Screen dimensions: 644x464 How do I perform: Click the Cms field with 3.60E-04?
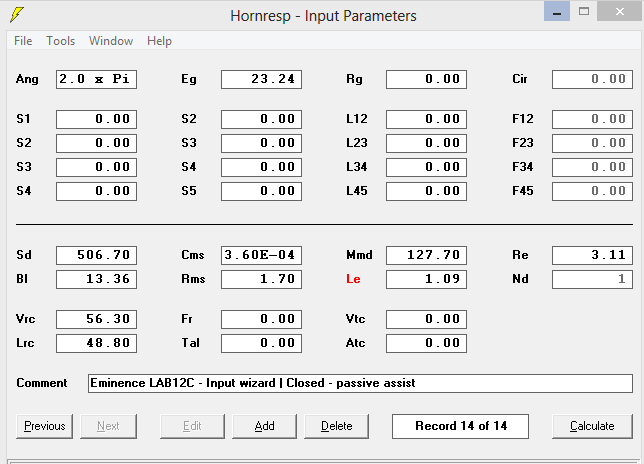pos(261,255)
